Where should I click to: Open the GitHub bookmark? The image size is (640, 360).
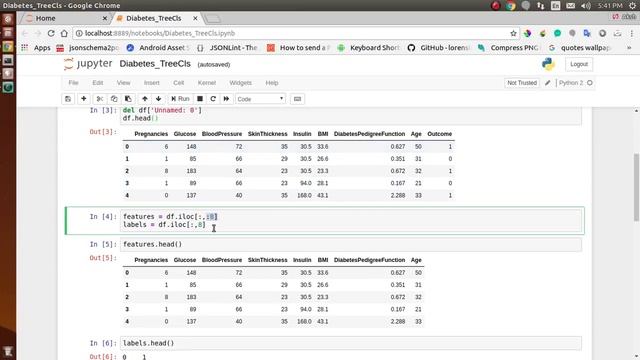pyautogui.click(x=439, y=48)
